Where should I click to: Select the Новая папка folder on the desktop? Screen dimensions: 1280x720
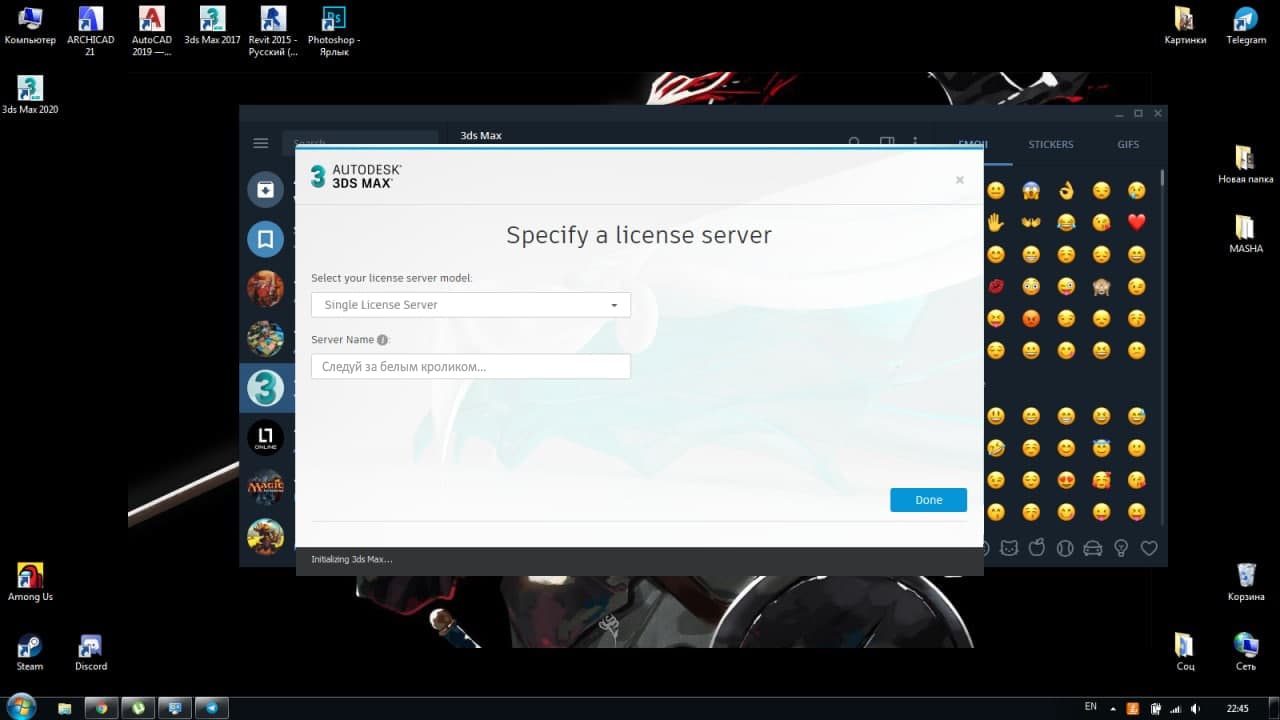(1245, 165)
